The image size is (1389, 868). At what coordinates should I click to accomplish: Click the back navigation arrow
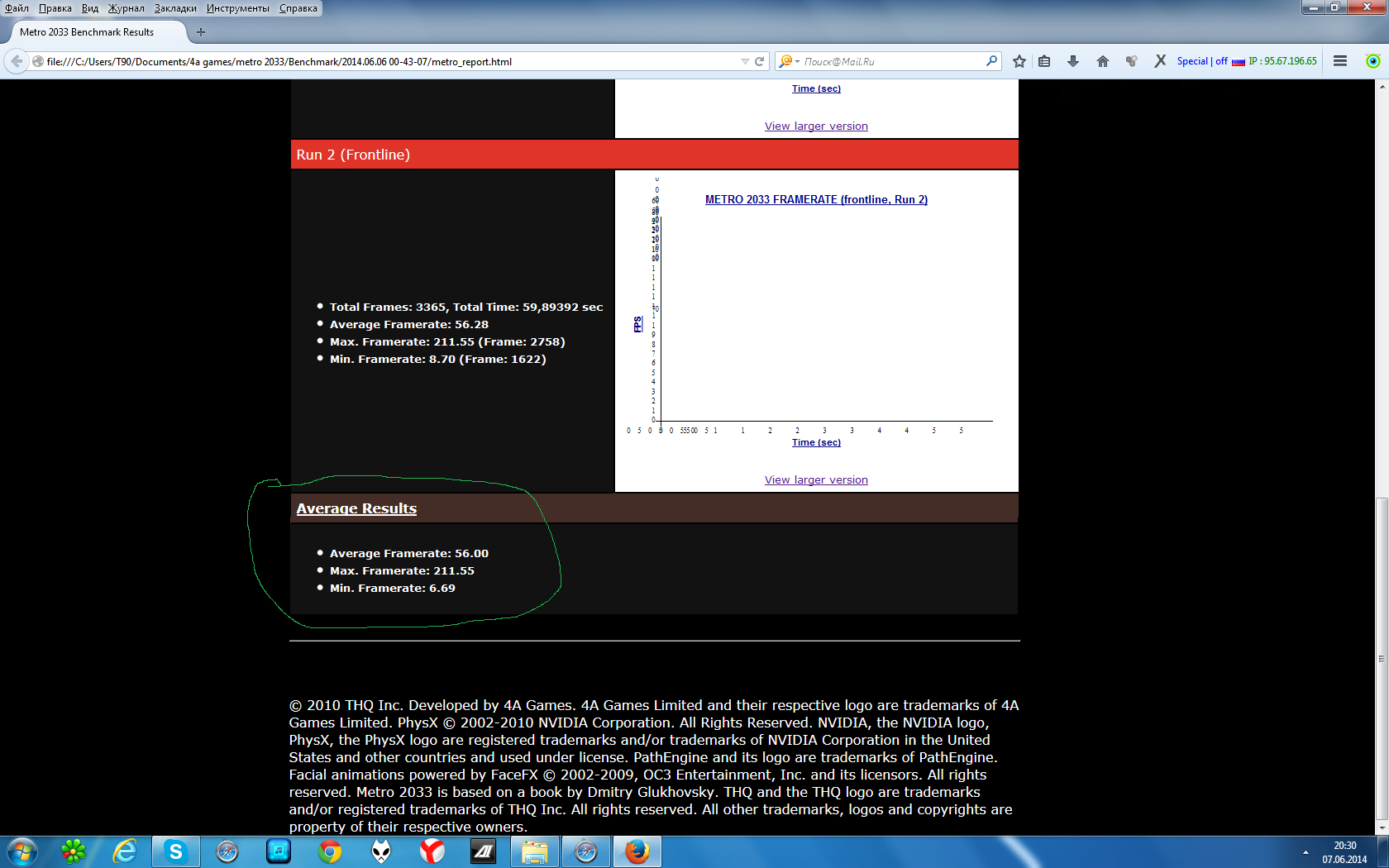(x=17, y=61)
